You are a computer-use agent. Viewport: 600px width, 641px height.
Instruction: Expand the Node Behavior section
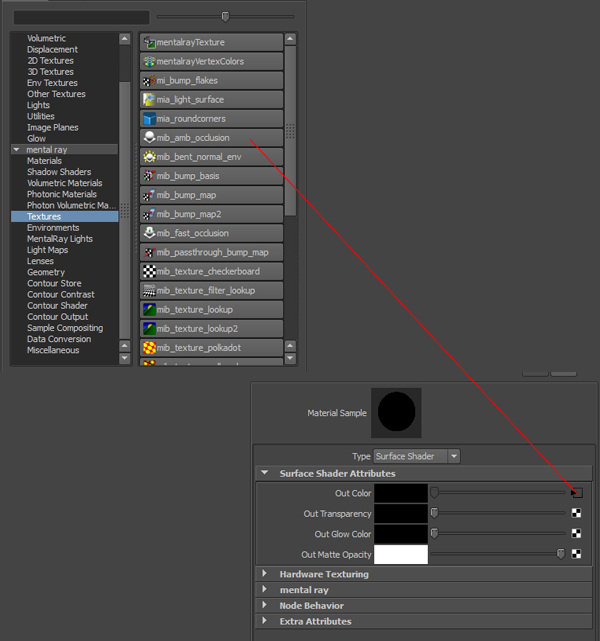[x=264, y=605]
